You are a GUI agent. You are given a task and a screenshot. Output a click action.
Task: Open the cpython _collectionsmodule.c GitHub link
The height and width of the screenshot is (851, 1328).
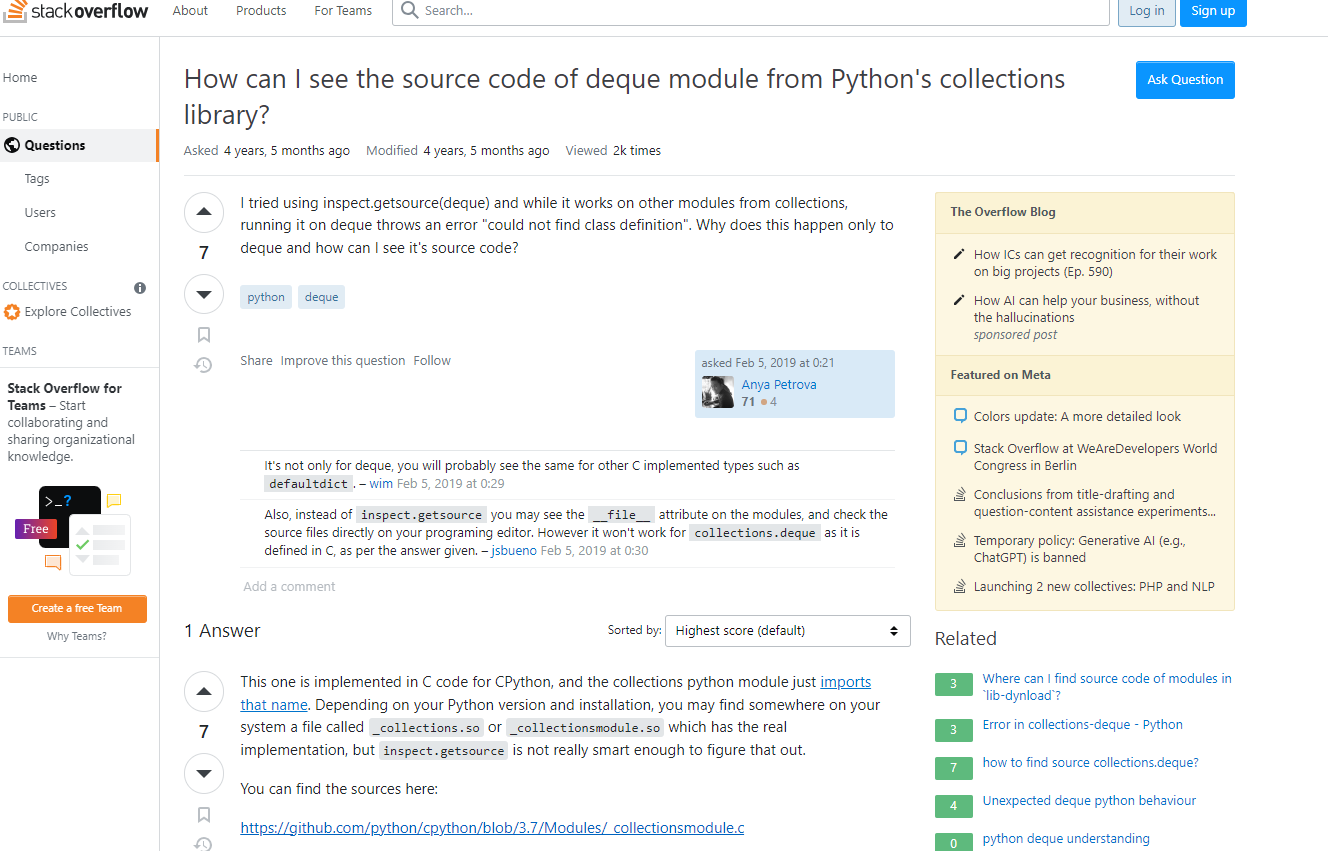click(x=492, y=828)
